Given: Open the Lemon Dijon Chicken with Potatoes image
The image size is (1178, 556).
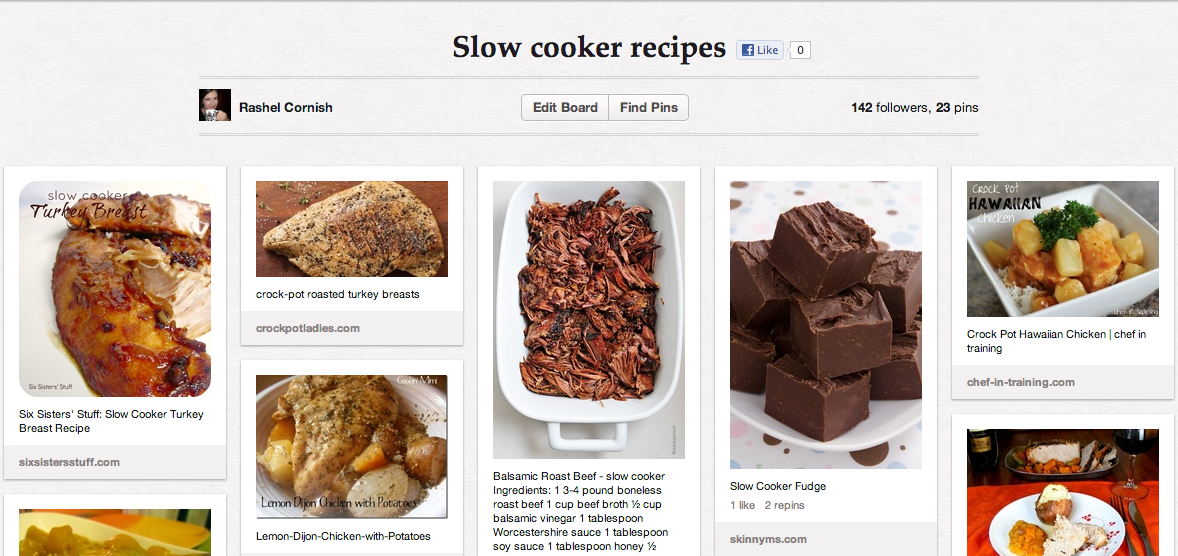Looking at the screenshot, I should [x=352, y=446].
